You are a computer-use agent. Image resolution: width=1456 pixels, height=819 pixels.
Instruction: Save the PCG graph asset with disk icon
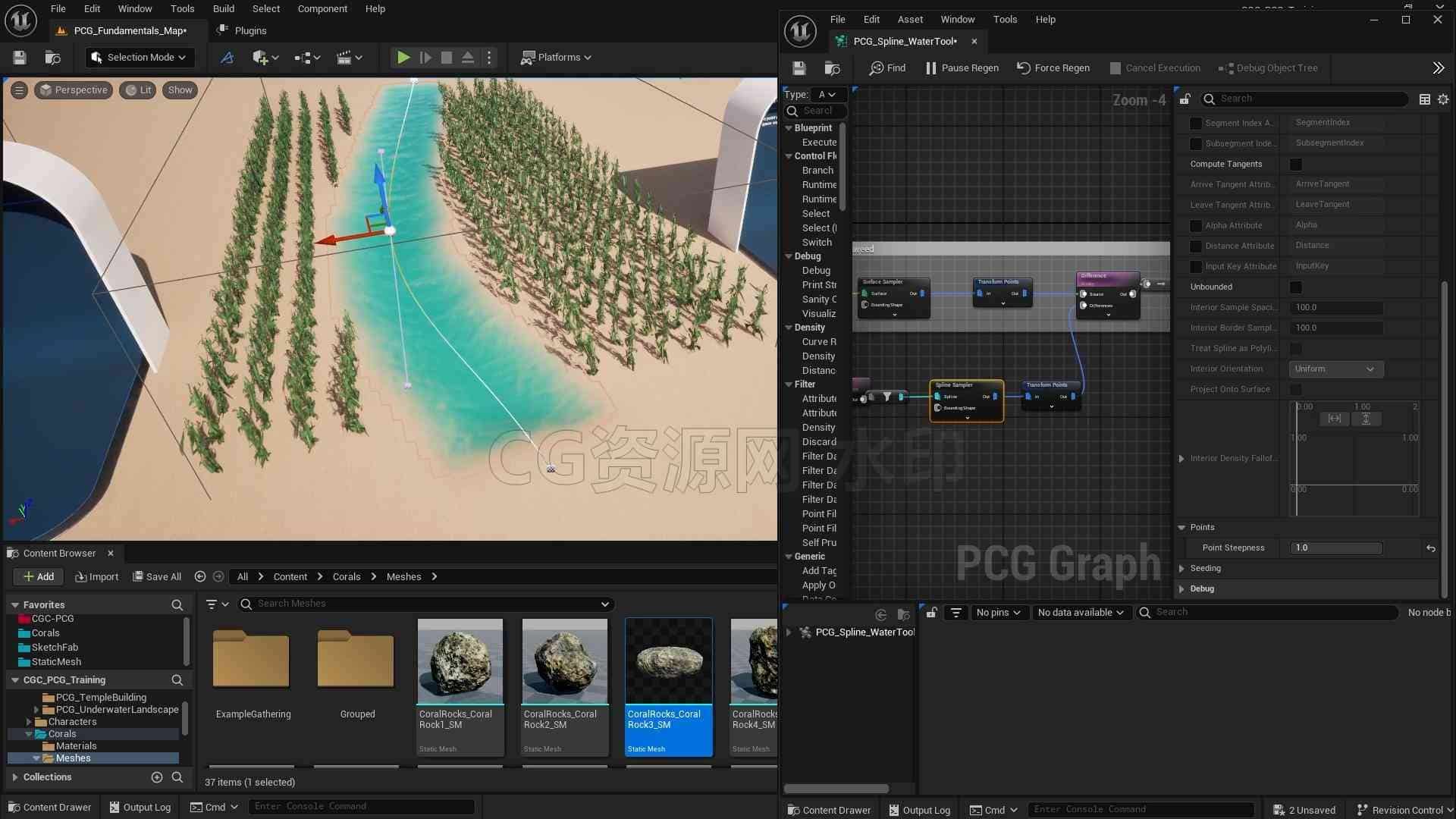pos(799,68)
